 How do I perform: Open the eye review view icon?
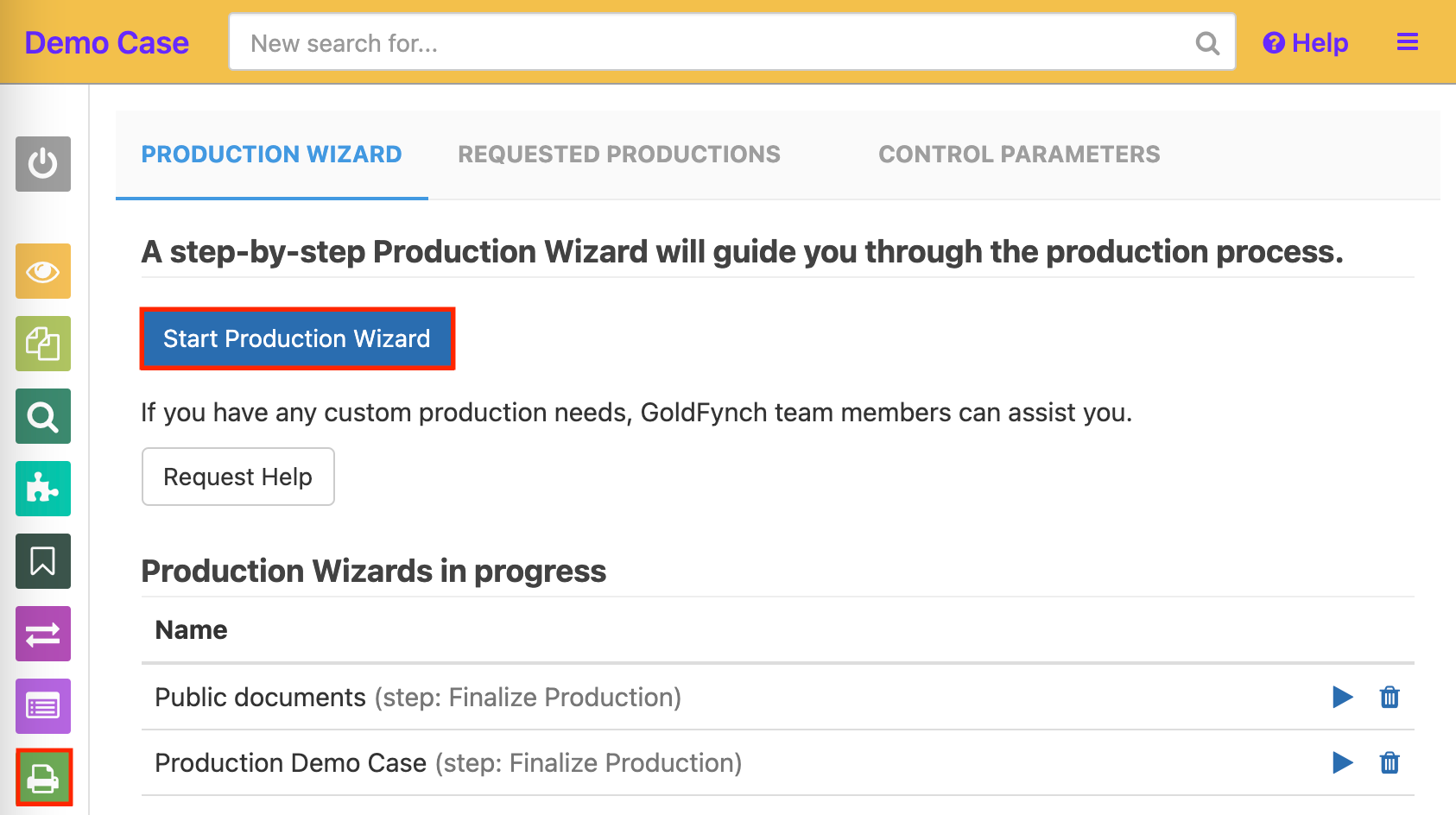[43, 271]
